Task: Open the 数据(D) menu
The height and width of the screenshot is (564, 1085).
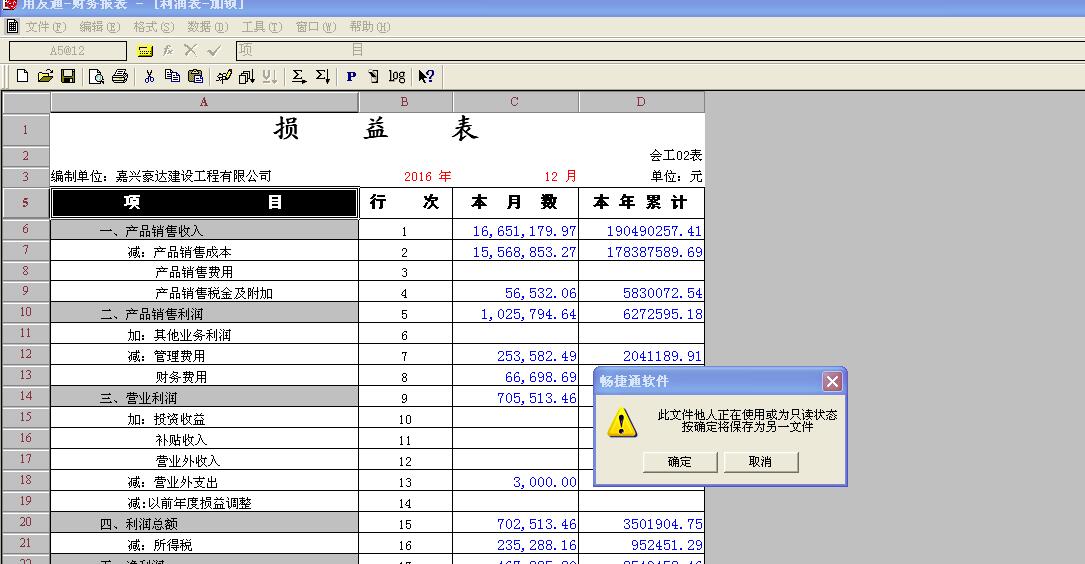Action: coord(208,26)
